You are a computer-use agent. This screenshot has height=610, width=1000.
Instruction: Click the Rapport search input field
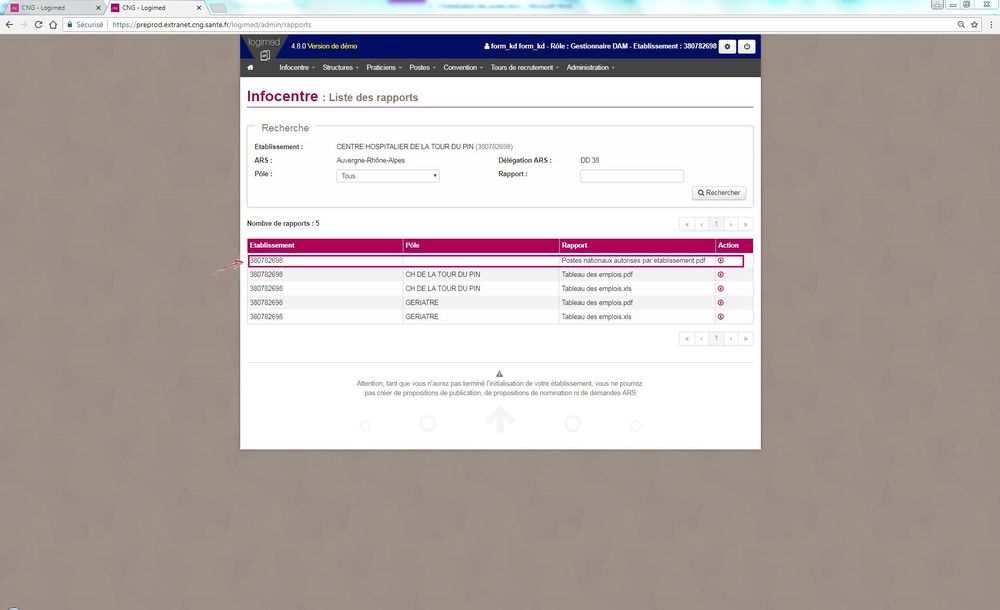[x=631, y=175]
